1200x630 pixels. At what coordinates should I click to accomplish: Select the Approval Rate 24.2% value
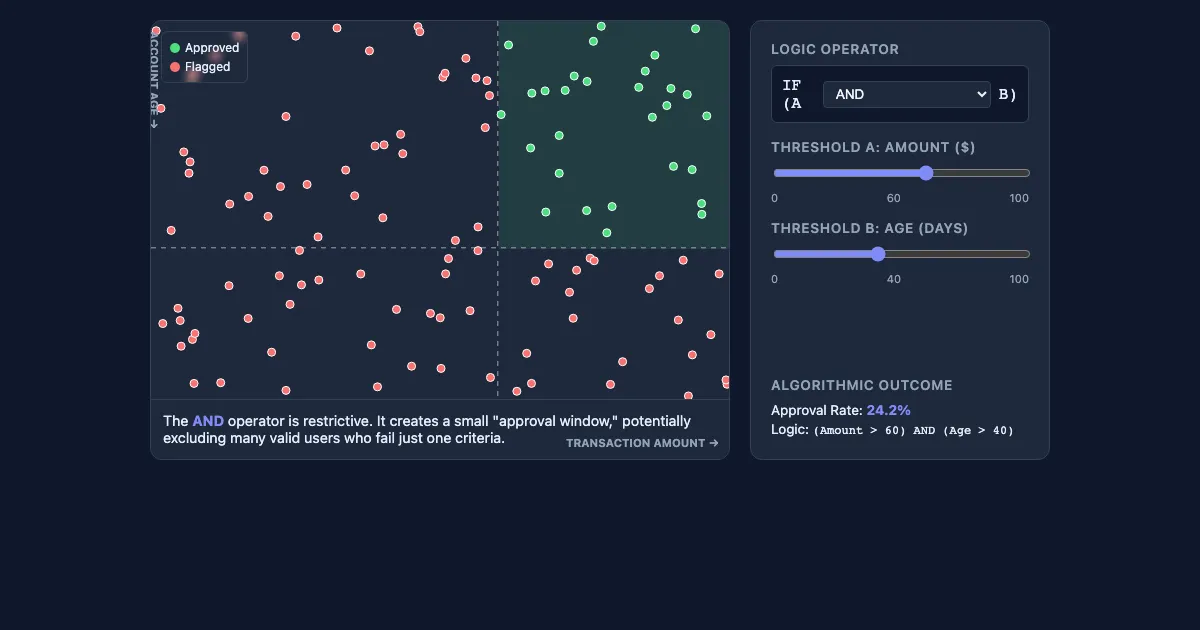coord(888,410)
